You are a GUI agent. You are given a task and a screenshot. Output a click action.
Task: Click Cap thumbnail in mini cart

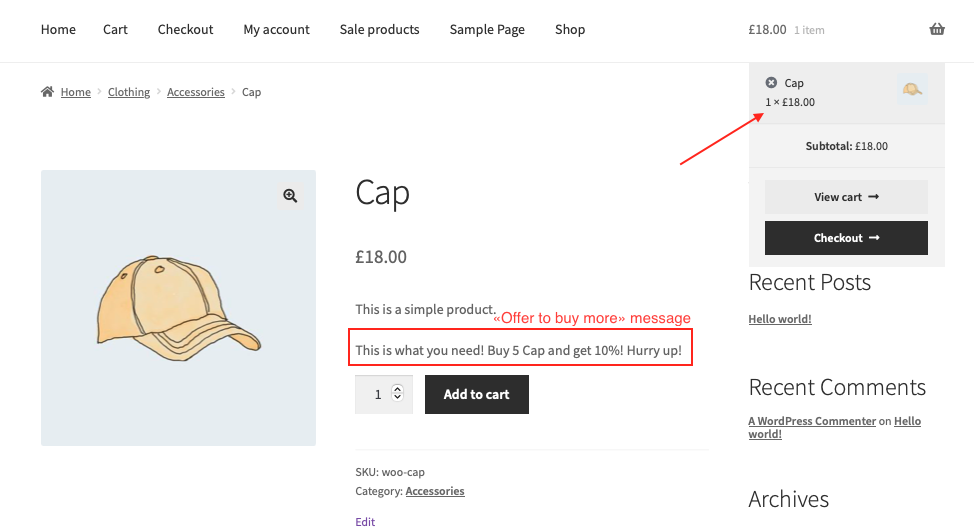912,89
